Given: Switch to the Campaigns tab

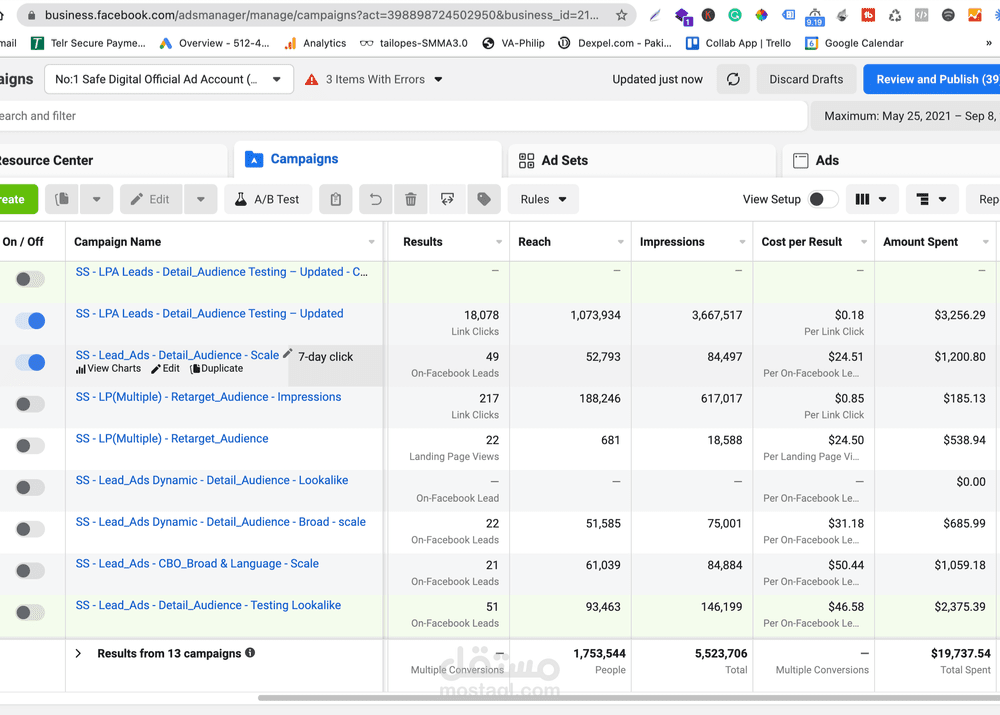Looking at the screenshot, I should (367, 159).
